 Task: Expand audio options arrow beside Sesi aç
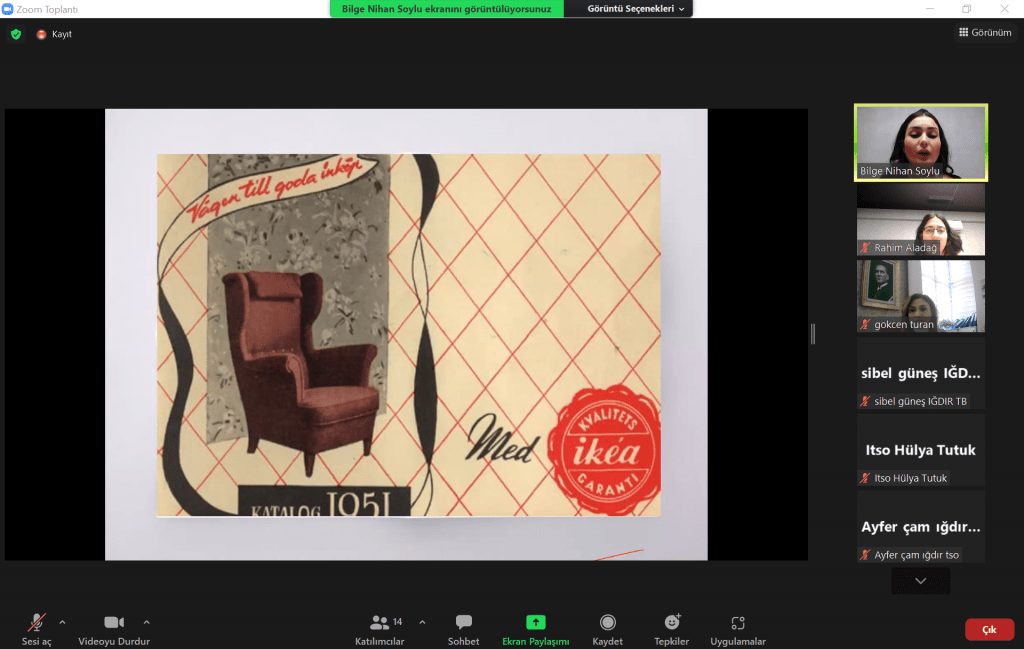tap(62, 621)
